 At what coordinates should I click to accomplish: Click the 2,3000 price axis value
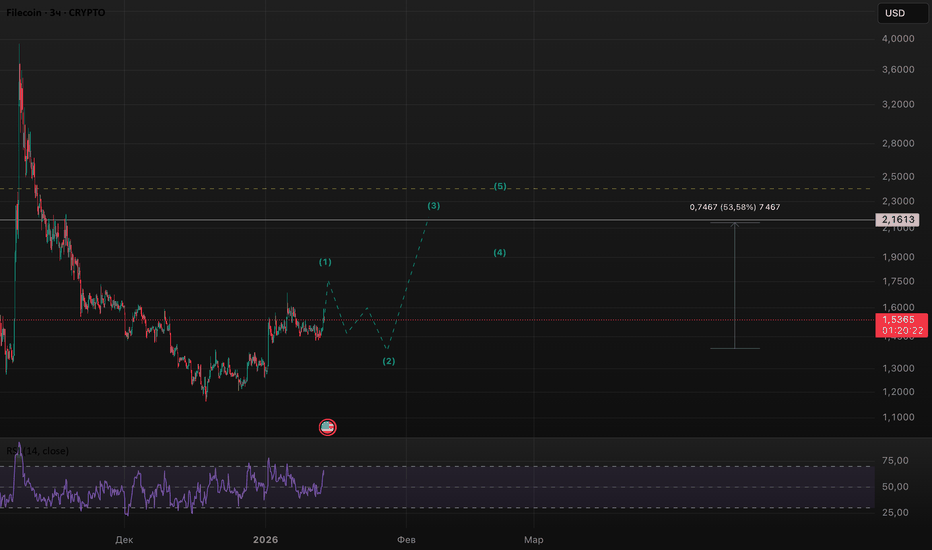click(x=898, y=202)
